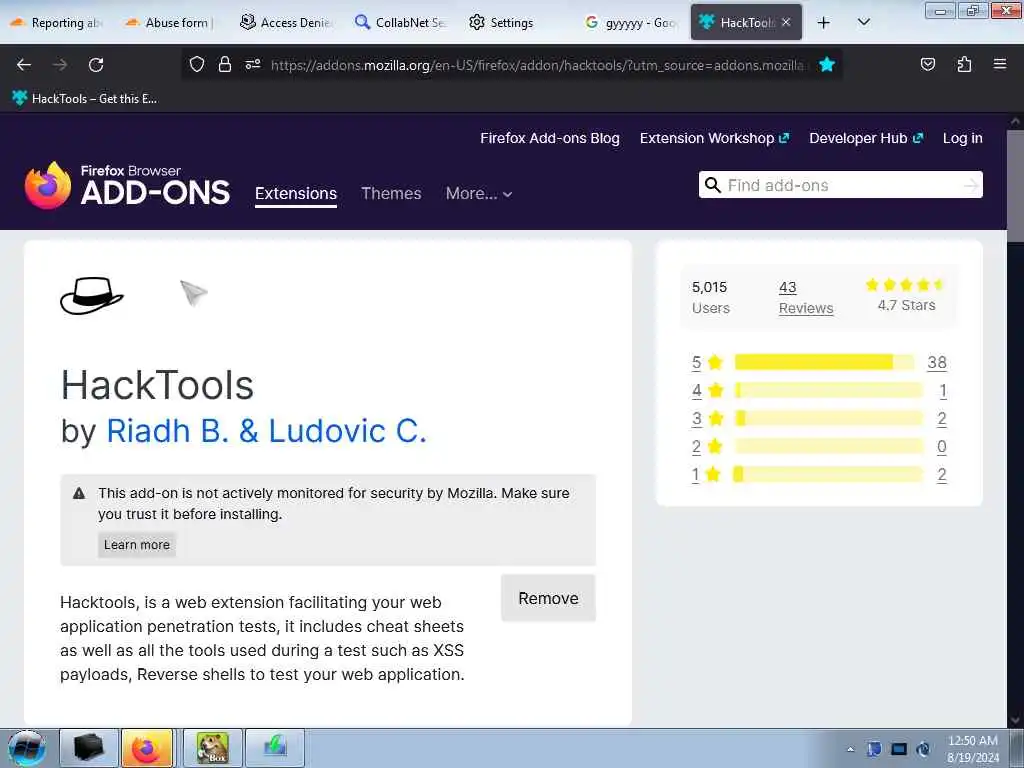Switch to the Settings tab
Screen dimensions: 1024x768
[x=501, y=22]
